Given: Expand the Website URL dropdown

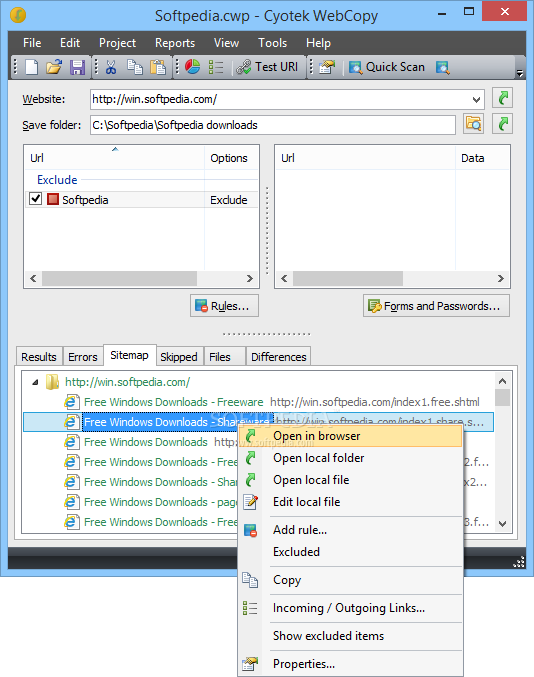Looking at the screenshot, I should (x=476, y=100).
